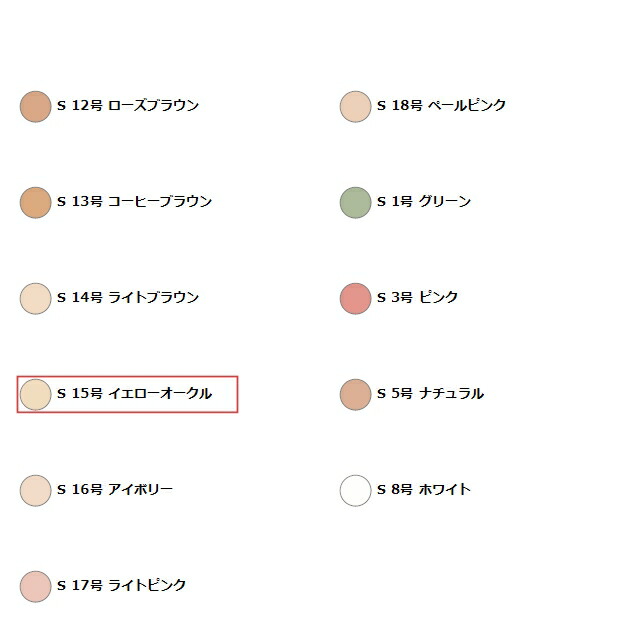This screenshot has width=640, height=640.
Task: Click the S 5号 ナチュラル text label
Action: (430, 394)
